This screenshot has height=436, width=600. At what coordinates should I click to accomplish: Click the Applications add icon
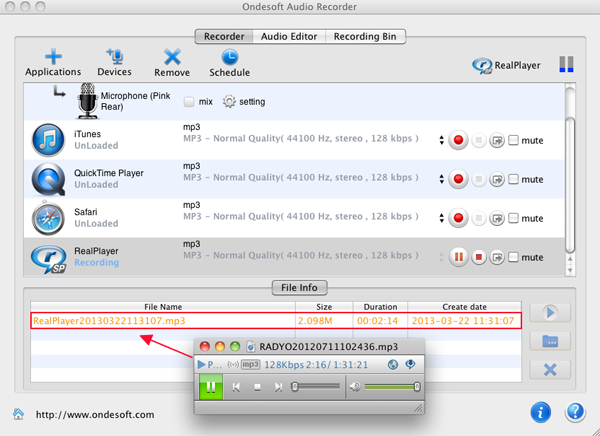point(53,57)
